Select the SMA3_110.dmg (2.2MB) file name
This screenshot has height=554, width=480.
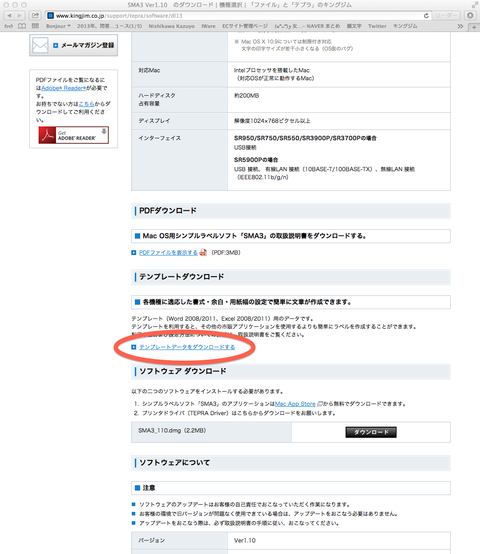(172, 430)
